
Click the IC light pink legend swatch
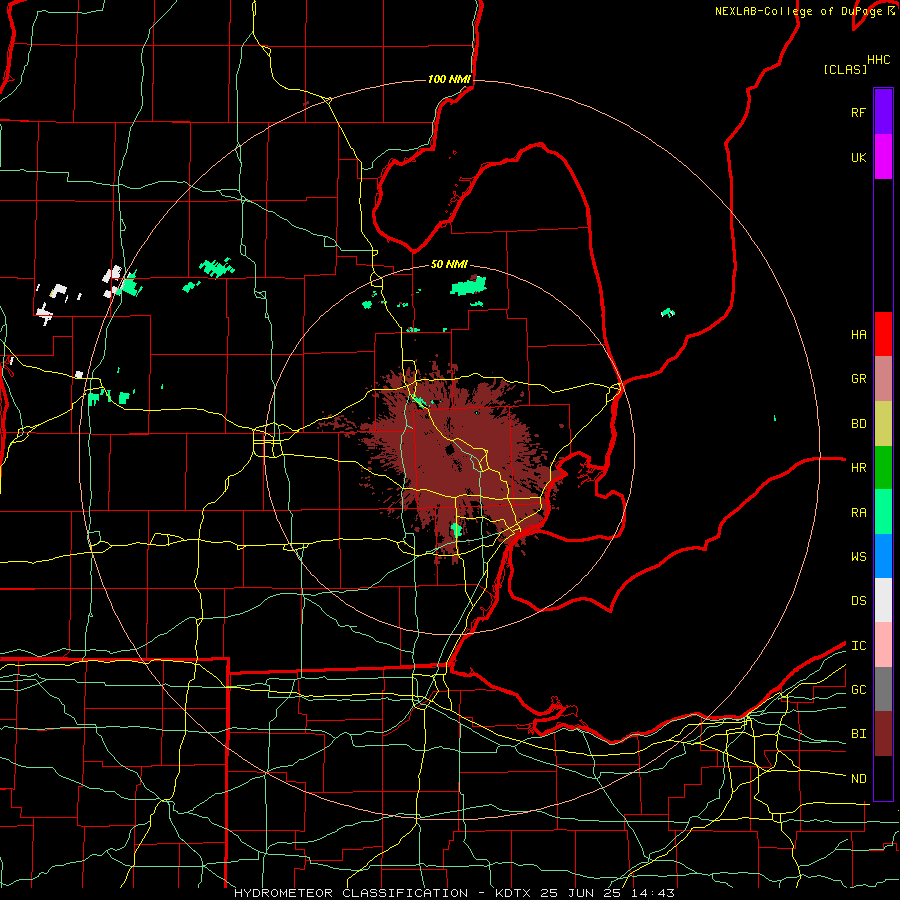pos(883,645)
